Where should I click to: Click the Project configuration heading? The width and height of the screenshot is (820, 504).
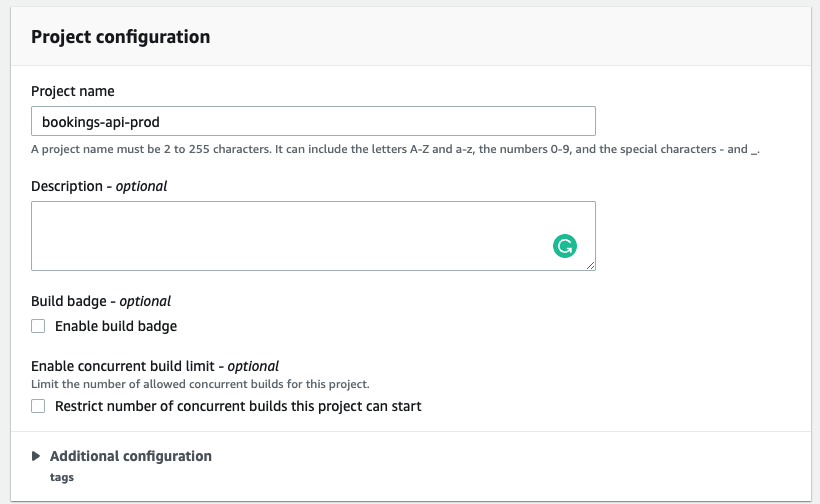(x=120, y=37)
